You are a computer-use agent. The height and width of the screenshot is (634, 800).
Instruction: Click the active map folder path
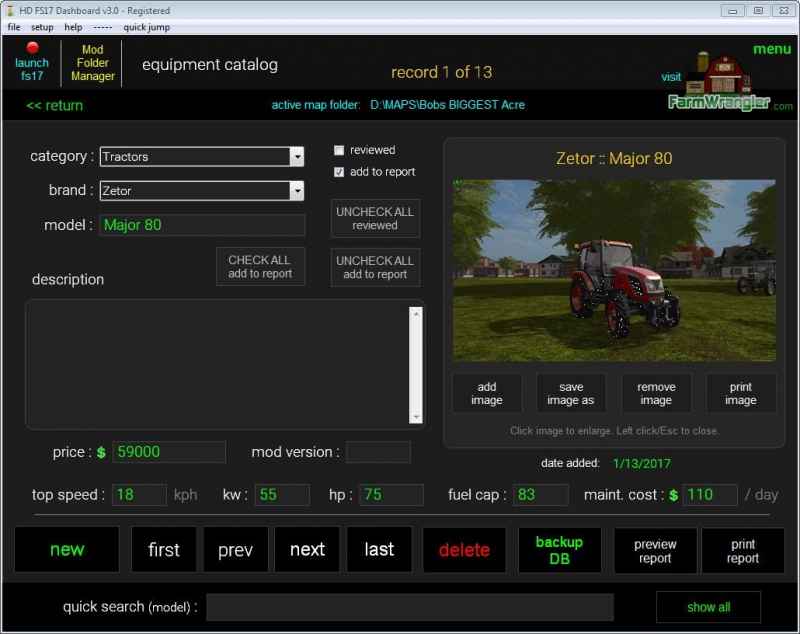447,105
